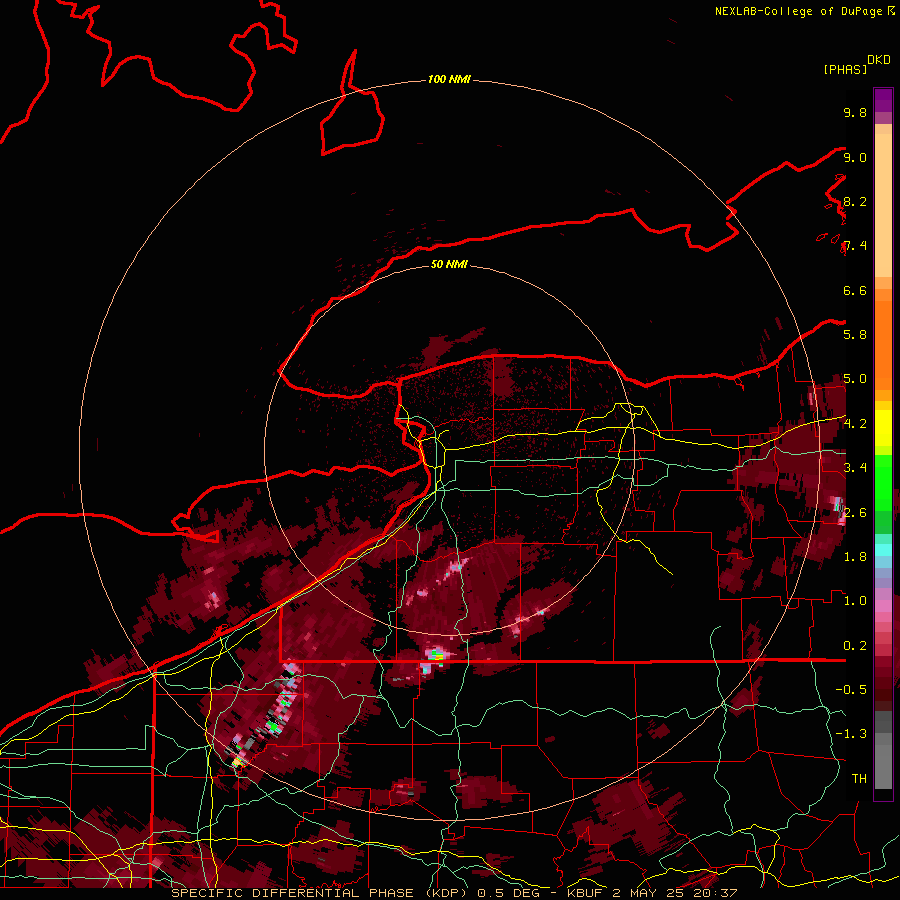Click the NEXLAB-College of DuPage credit text
Screen dimensions: 900x900
click(x=798, y=11)
